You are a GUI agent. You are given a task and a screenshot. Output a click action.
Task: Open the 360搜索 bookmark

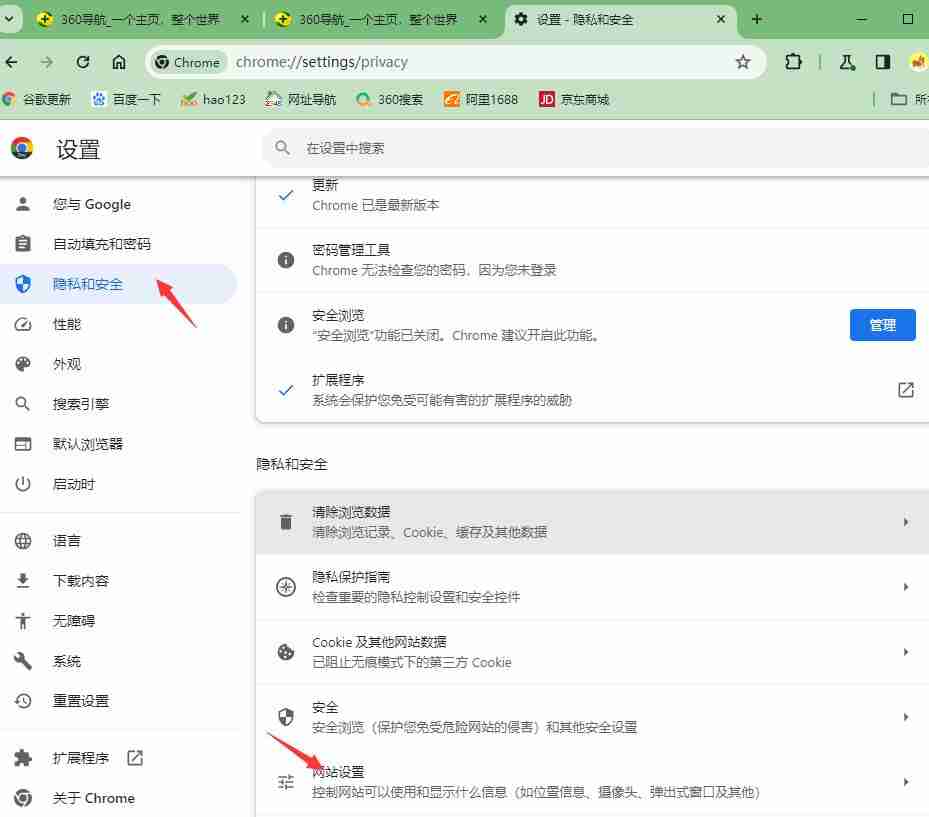[390, 99]
